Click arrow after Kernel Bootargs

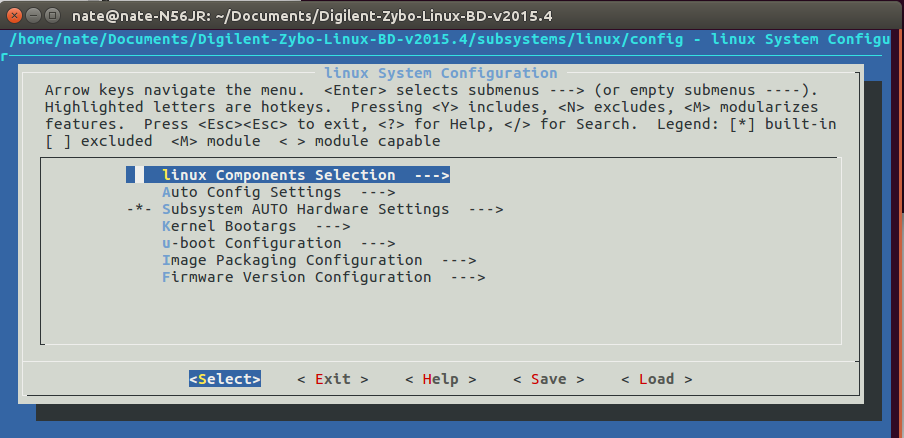[333, 226]
